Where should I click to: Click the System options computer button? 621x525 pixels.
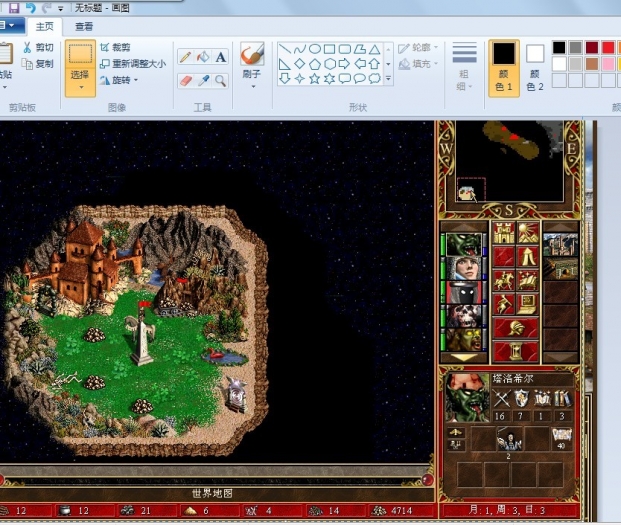click(528, 304)
